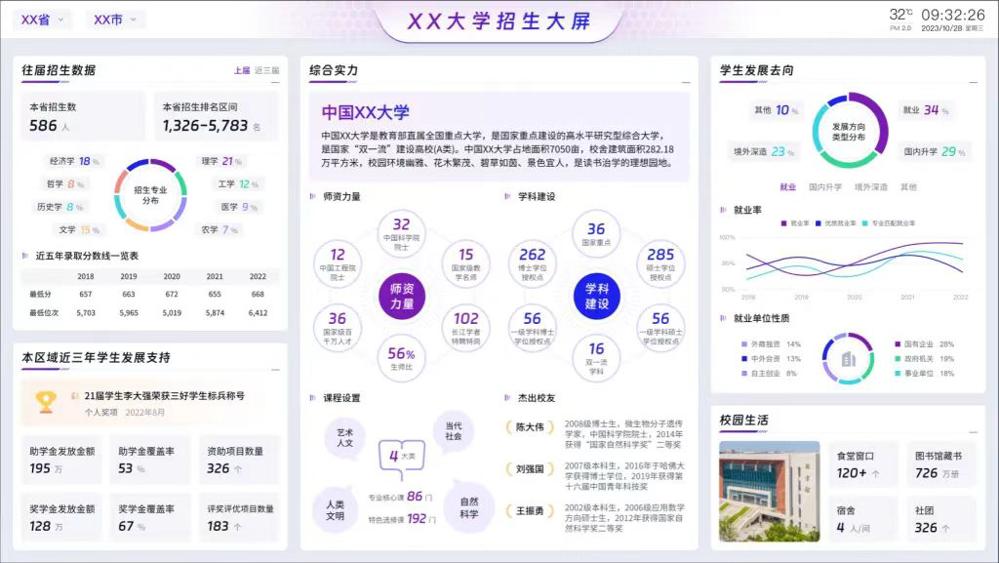
Task: Click the 56% 生师比 bubble
Action: 401,359
